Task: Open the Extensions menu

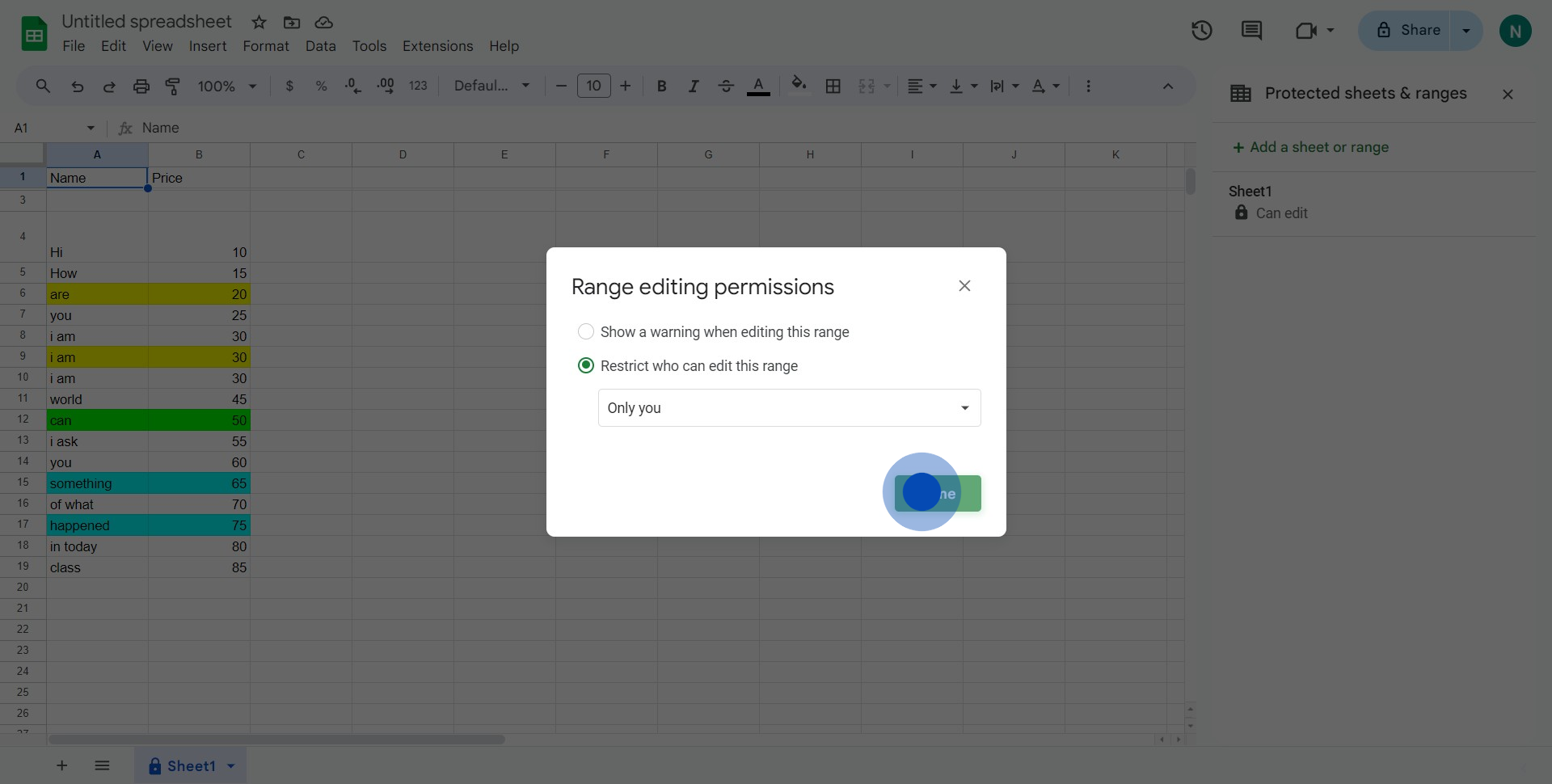Action: [x=437, y=46]
